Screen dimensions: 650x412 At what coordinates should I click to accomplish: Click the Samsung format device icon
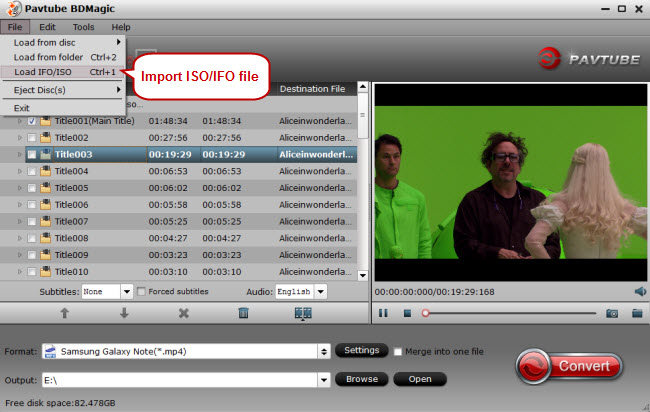[x=51, y=351]
